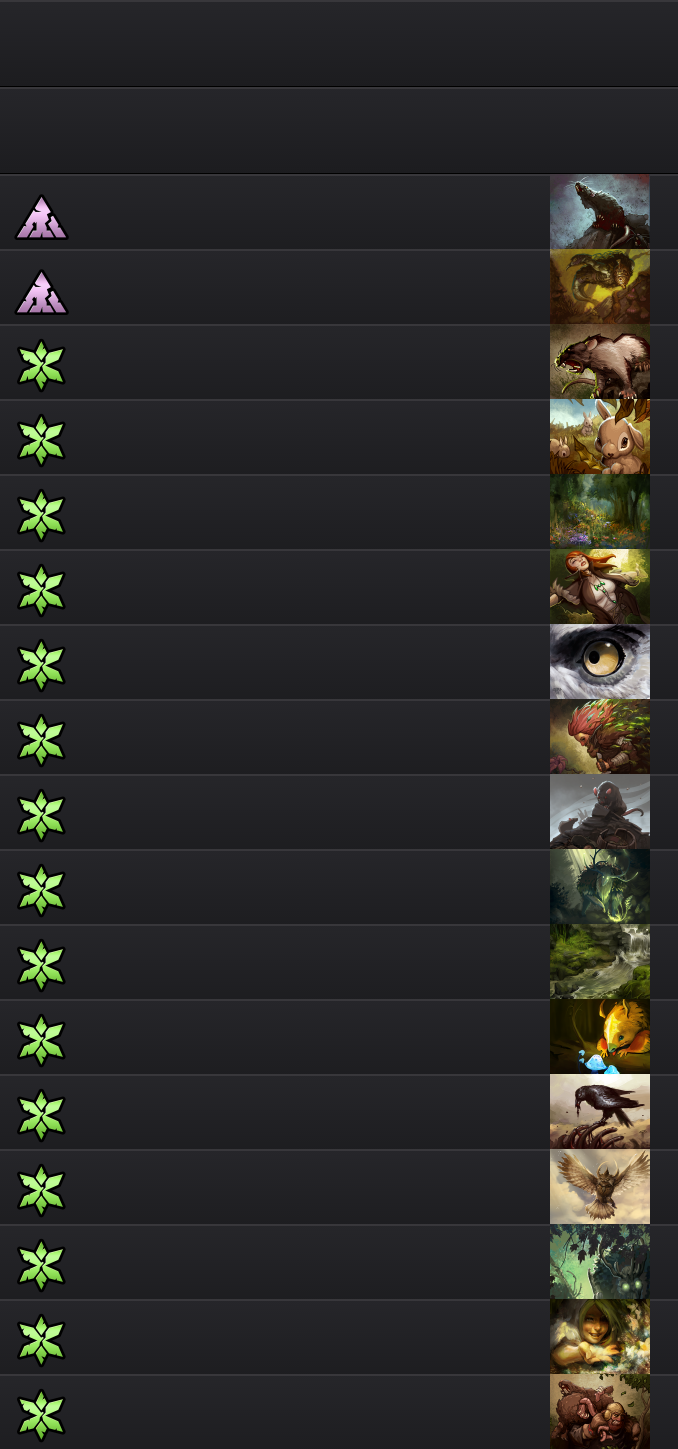Select the yellow chick with blue mushroom thumbnail
The width and height of the screenshot is (678, 1449).
click(x=600, y=1037)
